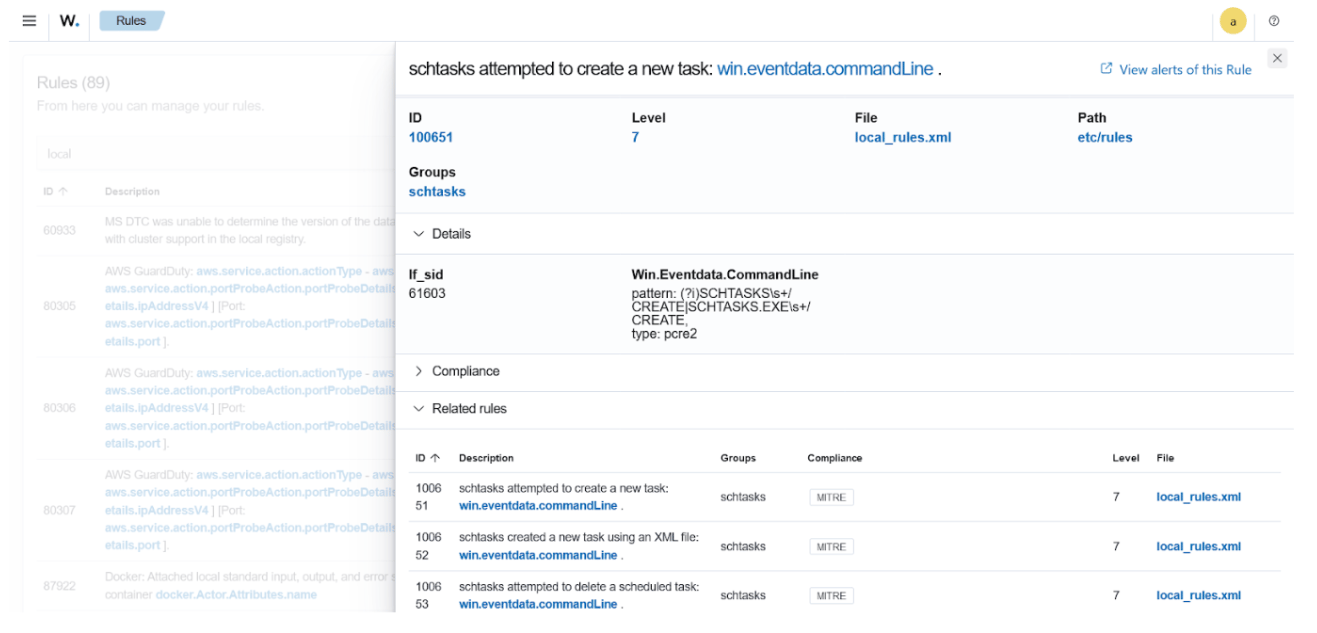Click the Wazuh logo icon
This screenshot has width=1317, height=633.
[x=69, y=21]
